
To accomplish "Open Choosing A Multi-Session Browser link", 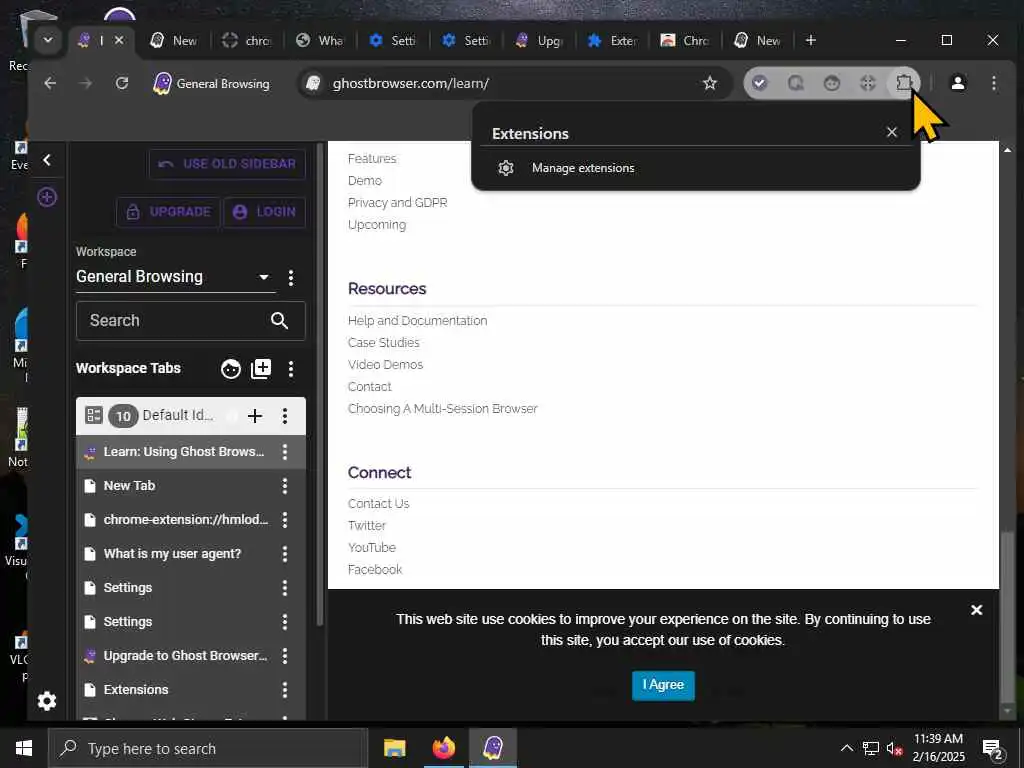I will click(442, 409).
